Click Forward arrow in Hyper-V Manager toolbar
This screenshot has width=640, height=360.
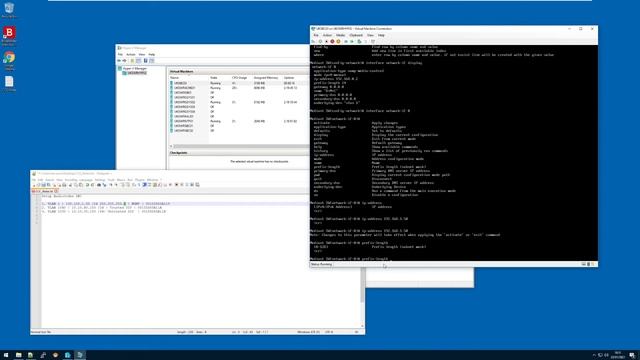click(124, 61)
